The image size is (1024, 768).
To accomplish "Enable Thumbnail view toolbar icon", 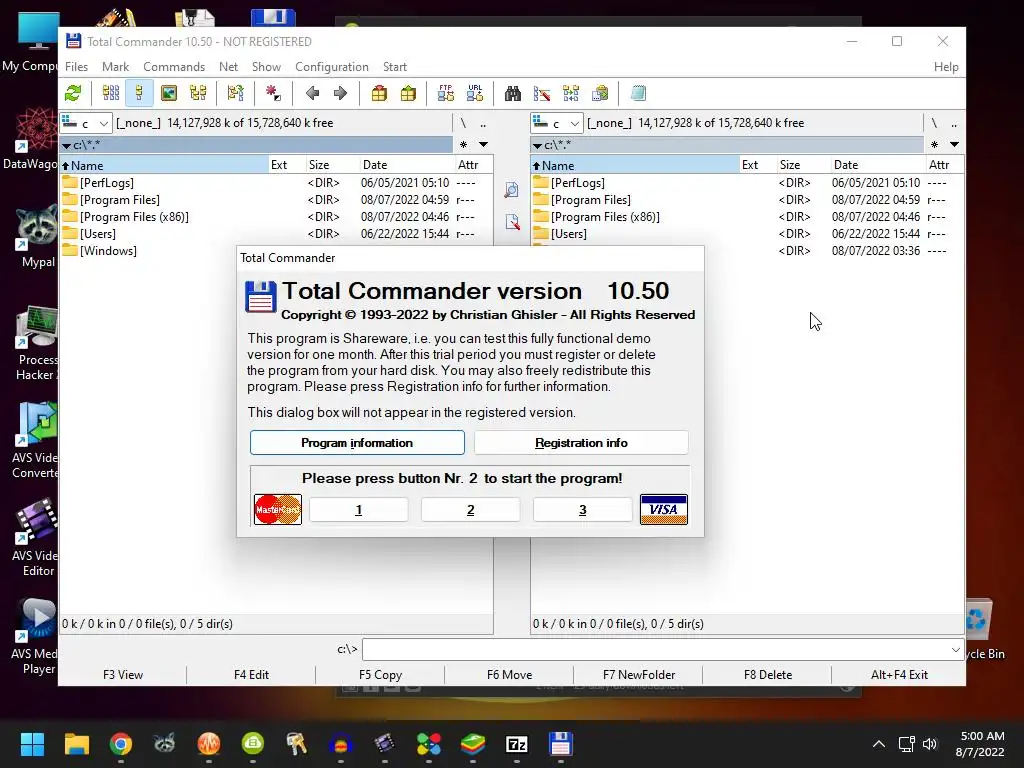I will (x=169, y=93).
